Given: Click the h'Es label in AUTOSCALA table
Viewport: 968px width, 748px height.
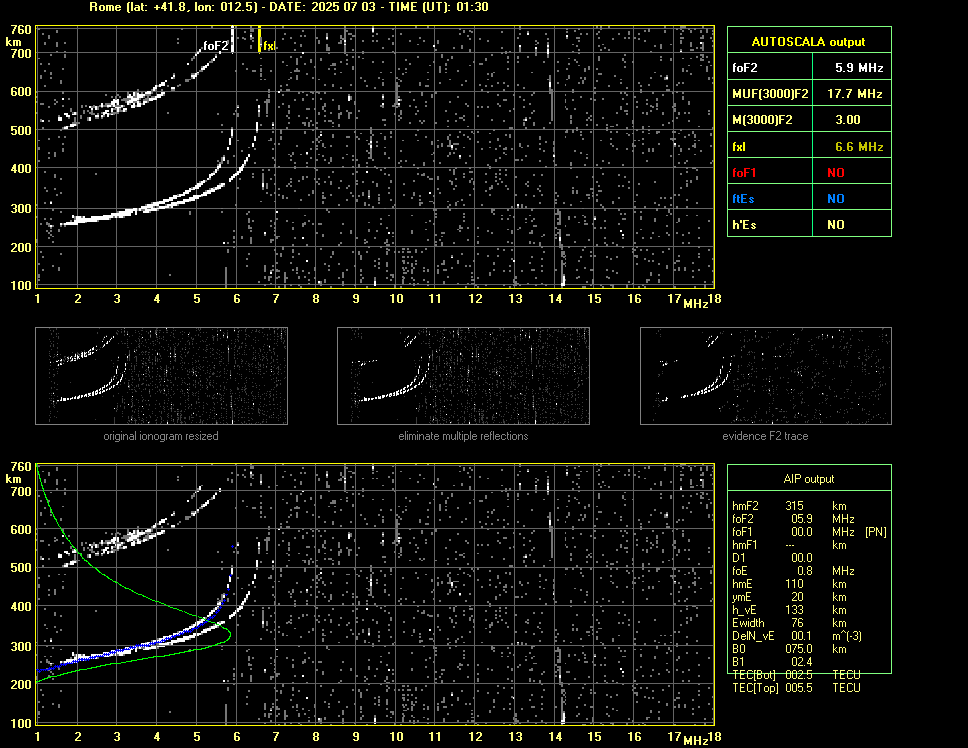Looking at the screenshot, I should [x=744, y=225].
